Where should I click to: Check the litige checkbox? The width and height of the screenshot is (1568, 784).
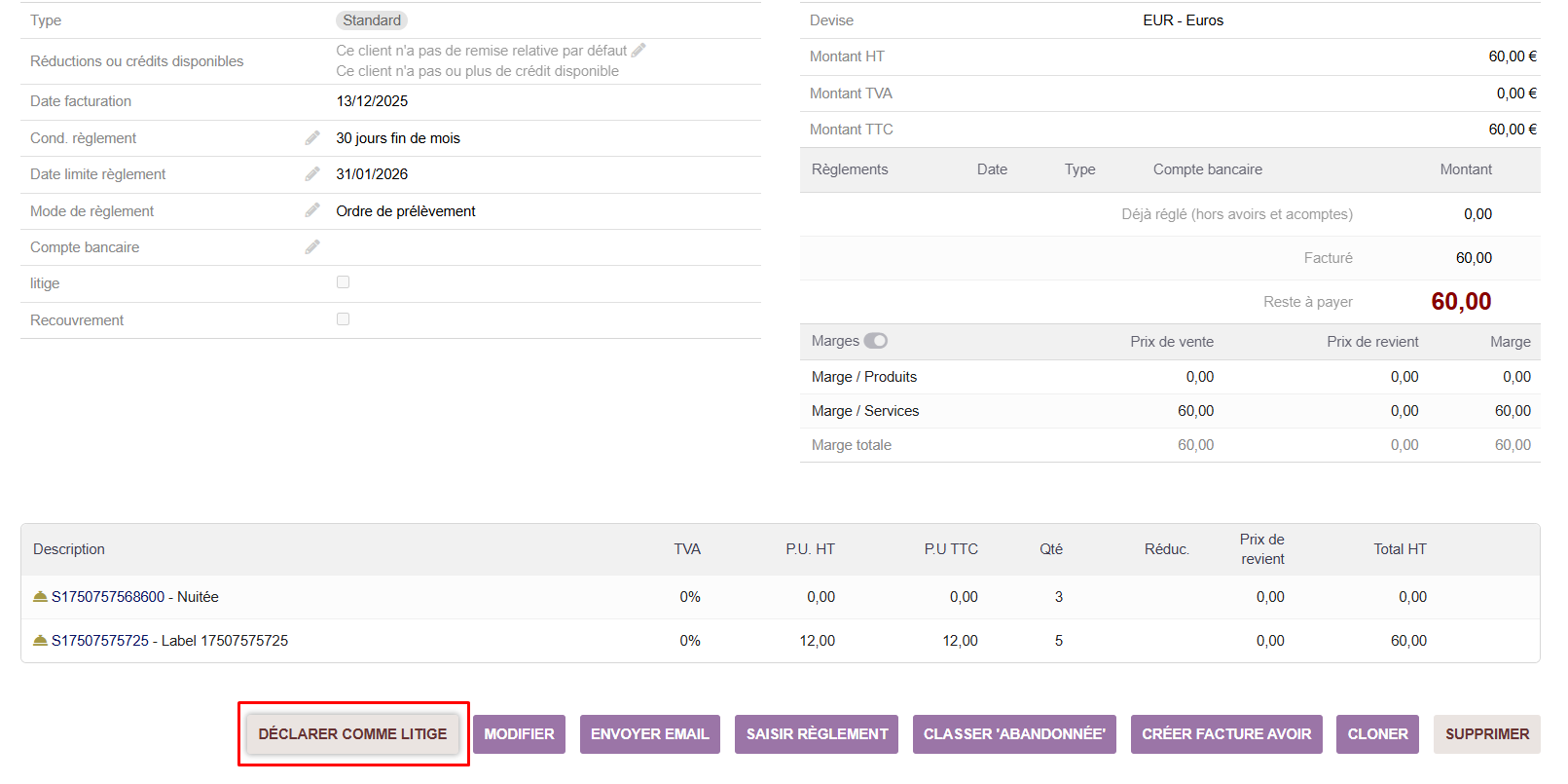(343, 282)
